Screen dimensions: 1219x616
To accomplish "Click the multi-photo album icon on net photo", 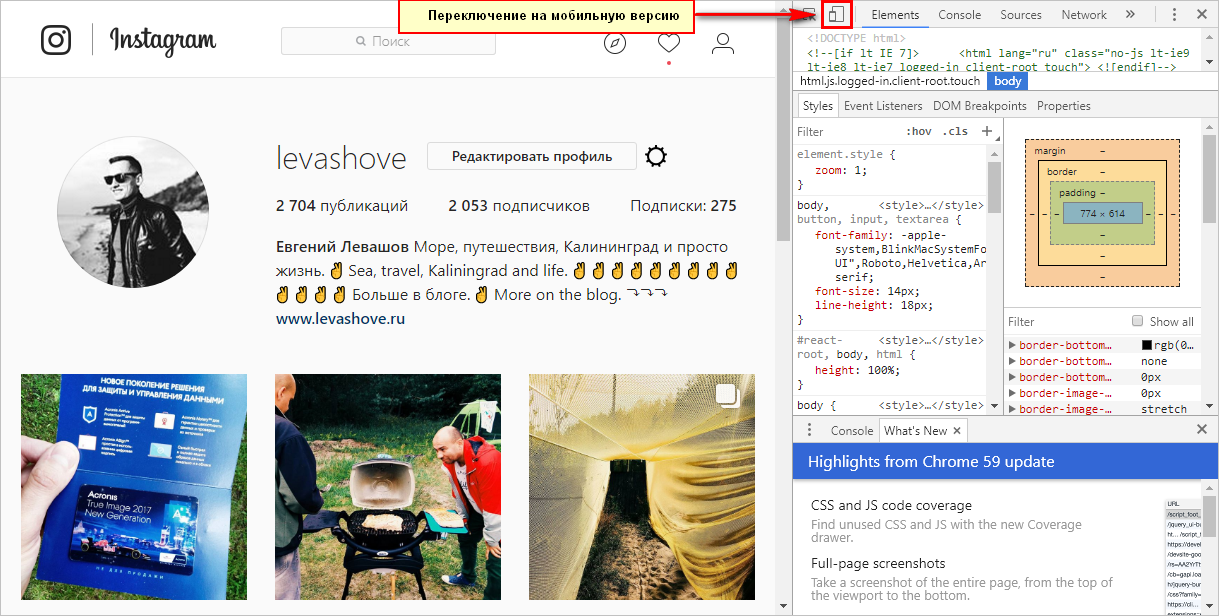I will pyautogui.click(x=727, y=394).
